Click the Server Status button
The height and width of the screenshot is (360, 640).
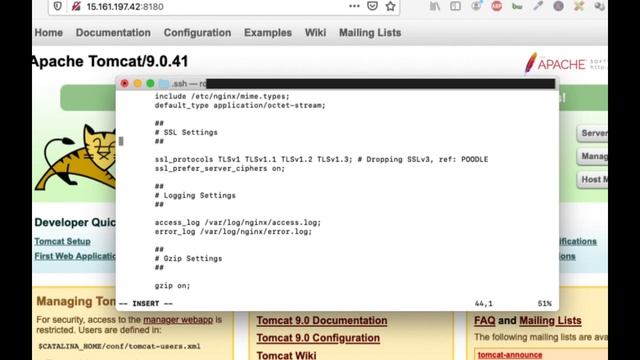click(x=592, y=133)
